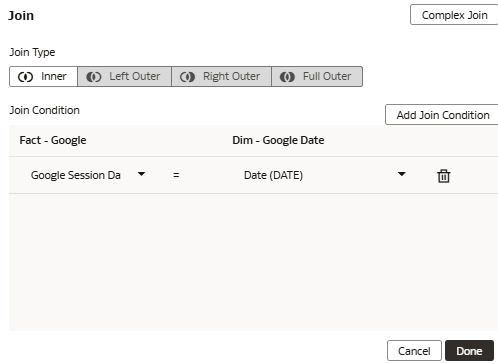Confirm the join with Done
Image resolution: width=498 pixels, height=364 pixels.
coord(469,351)
